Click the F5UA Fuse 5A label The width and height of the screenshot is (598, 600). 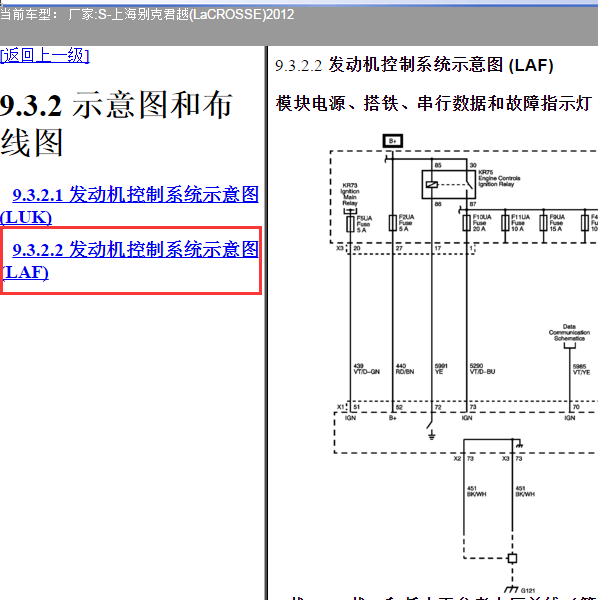pyautogui.click(x=364, y=224)
